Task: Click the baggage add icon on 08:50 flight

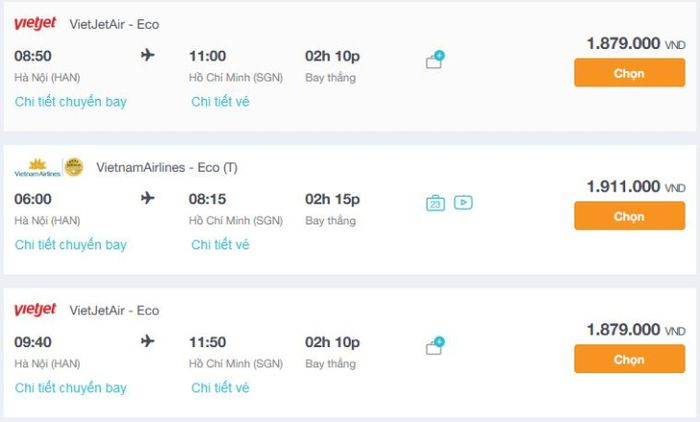Action: (x=435, y=60)
